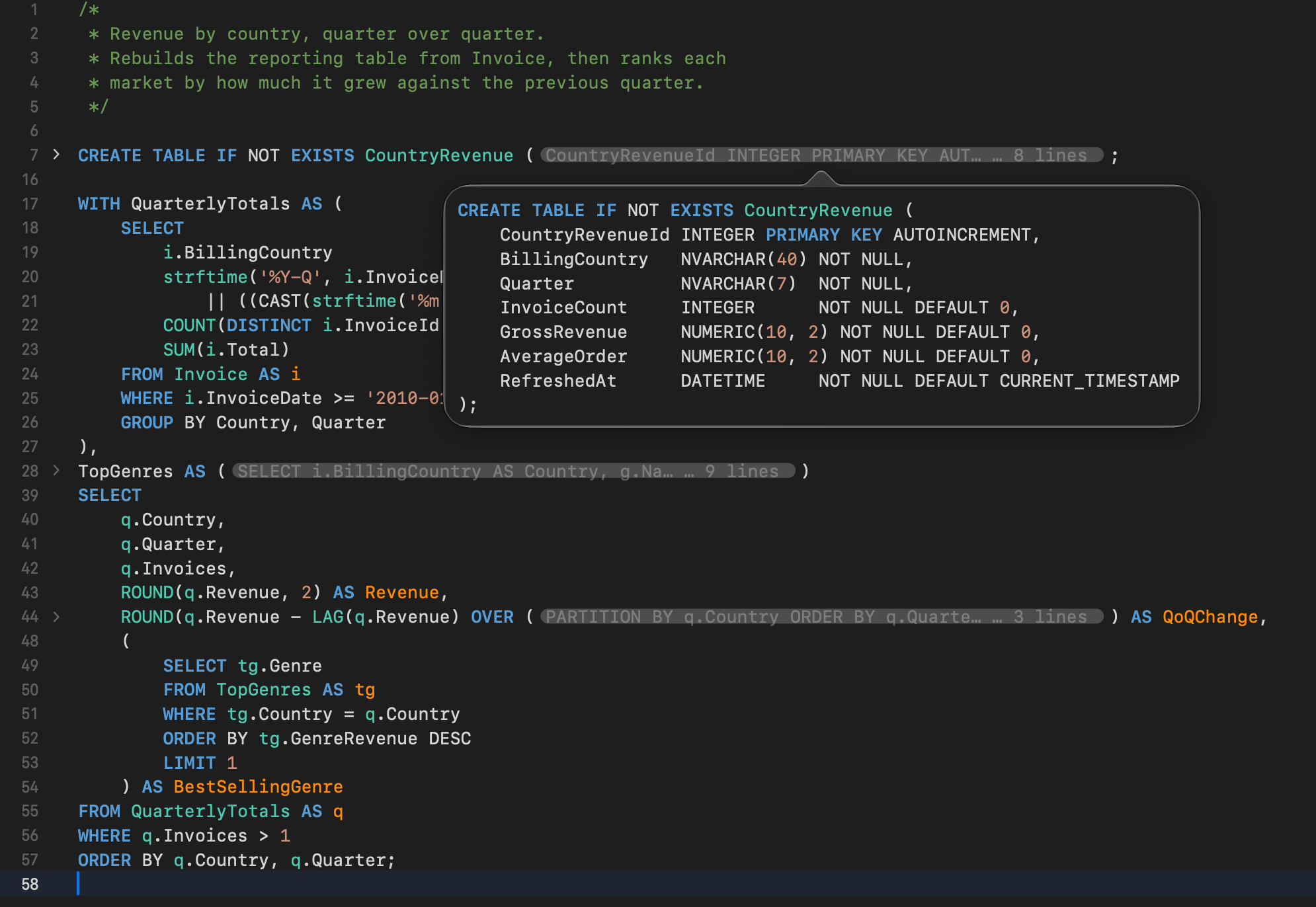
Task: Click 'WHERE i.InvoiceDate >=' on line 25
Action: (237, 398)
